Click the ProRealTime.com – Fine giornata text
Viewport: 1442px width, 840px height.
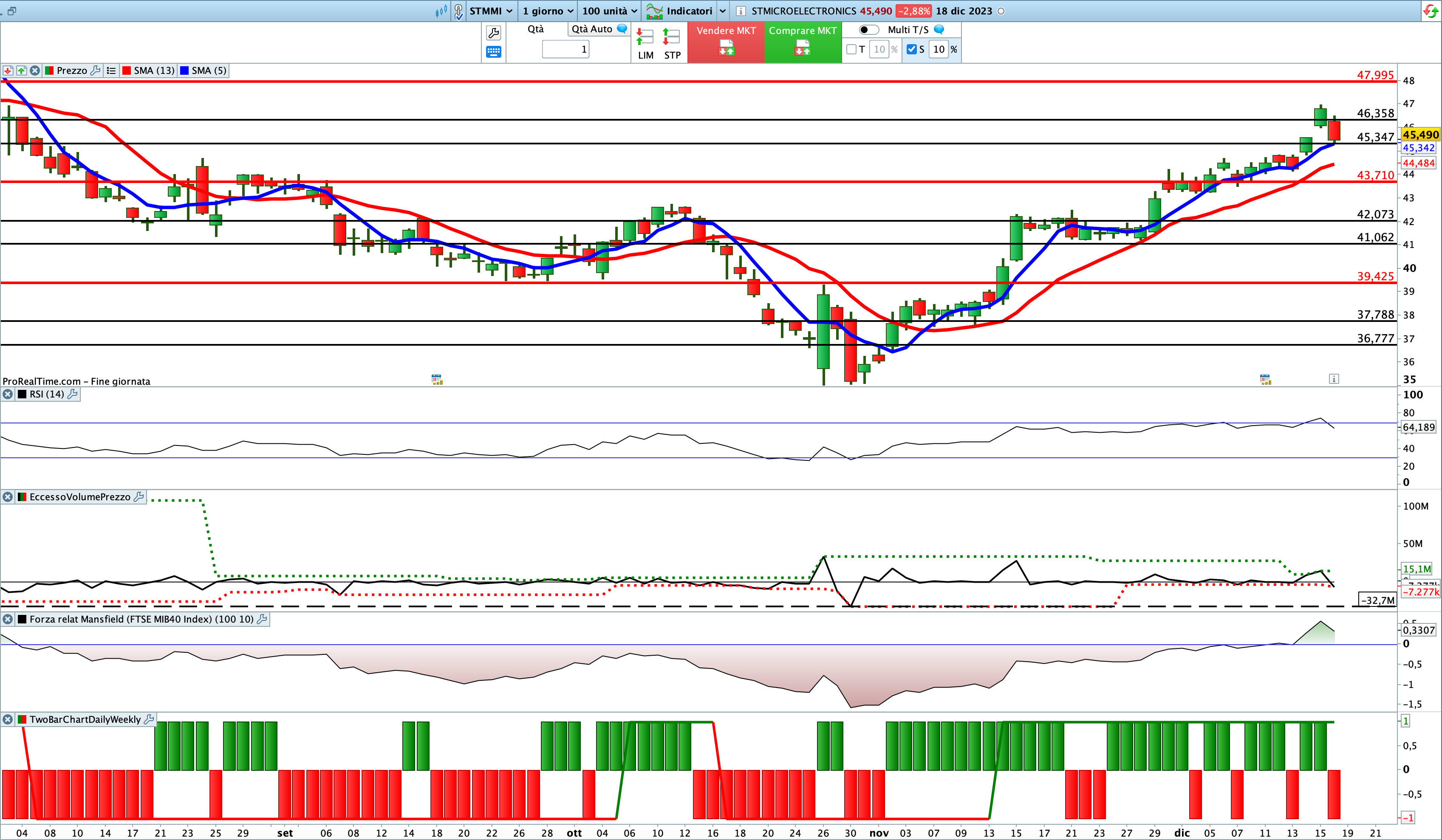(76, 381)
